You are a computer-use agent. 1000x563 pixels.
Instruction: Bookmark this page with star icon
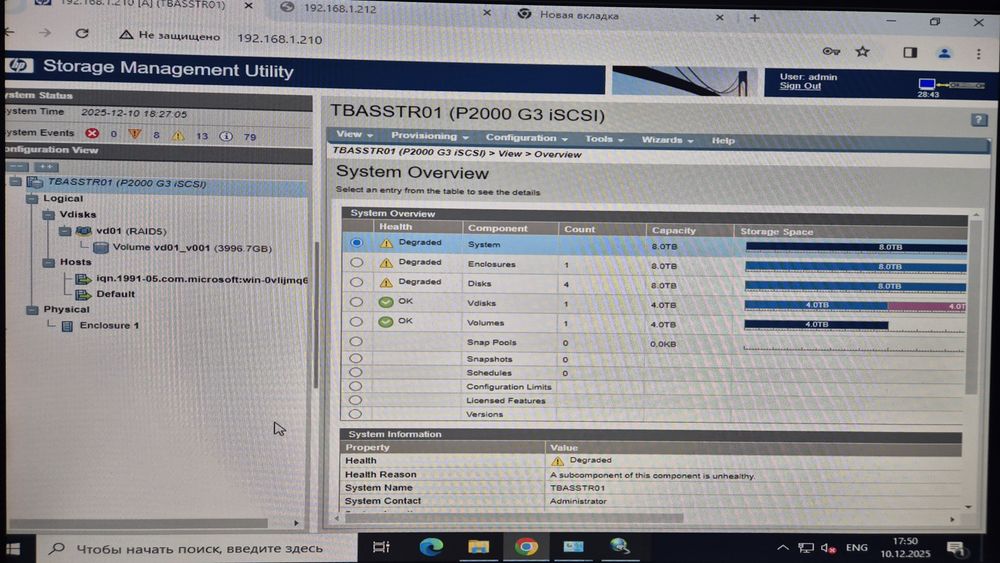(x=862, y=51)
